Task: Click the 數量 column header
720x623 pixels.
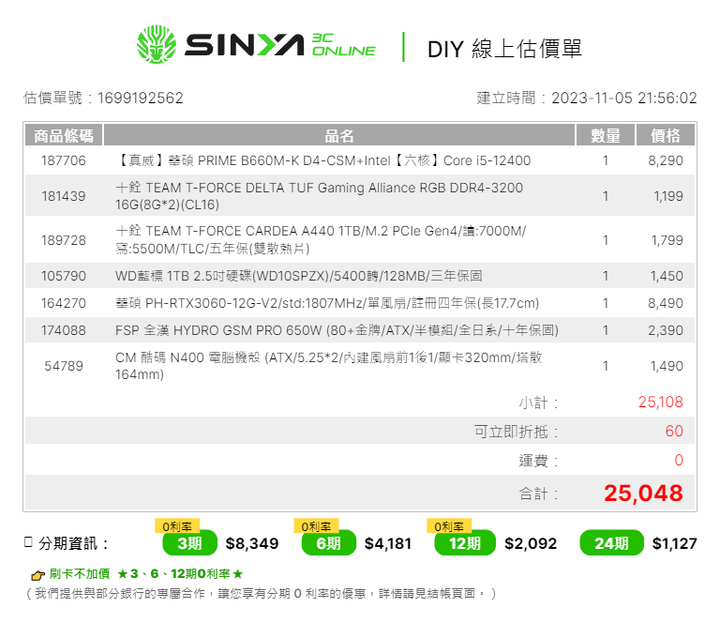Action: point(605,135)
